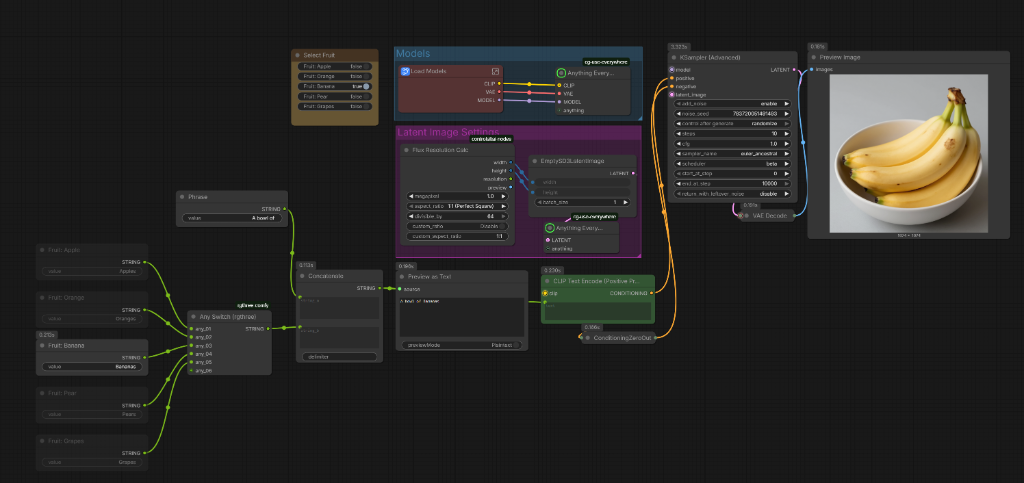Click the Load Models subgraph icon

tap(405, 71)
